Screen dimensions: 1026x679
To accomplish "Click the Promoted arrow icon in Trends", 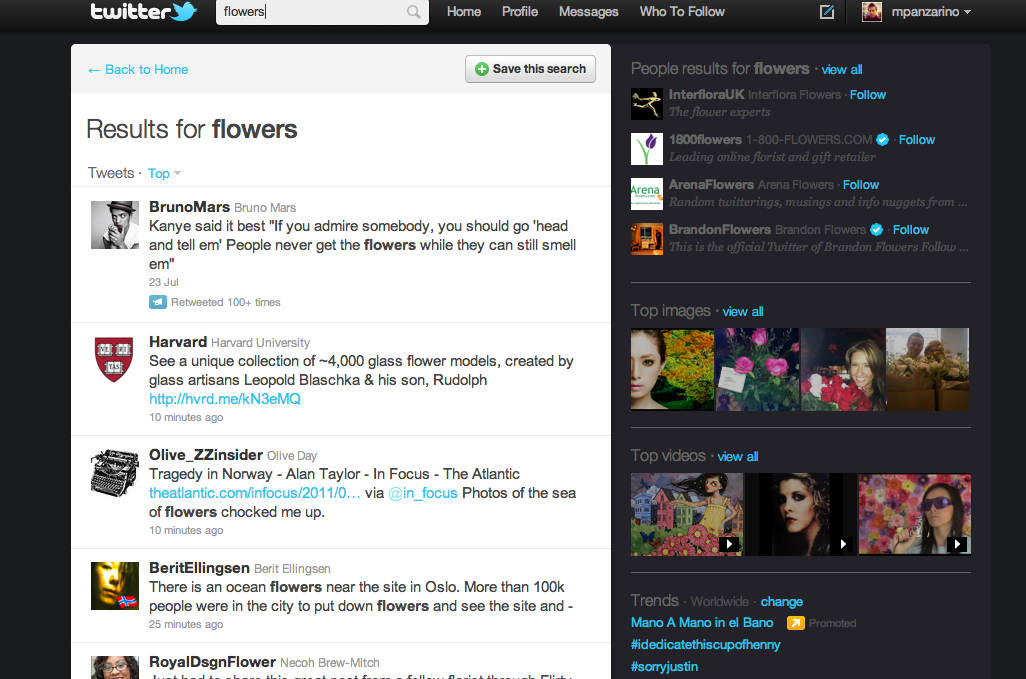I will 795,623.
